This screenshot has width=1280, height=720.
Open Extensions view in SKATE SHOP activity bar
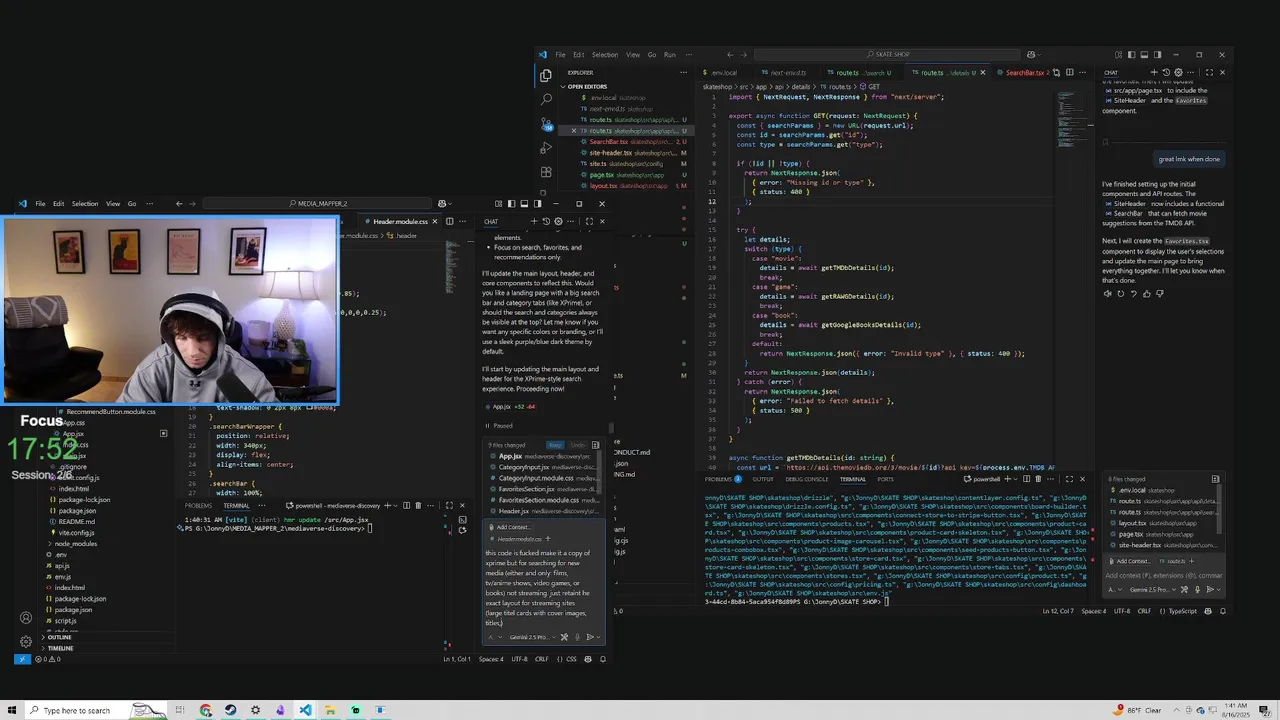point(546,171)
